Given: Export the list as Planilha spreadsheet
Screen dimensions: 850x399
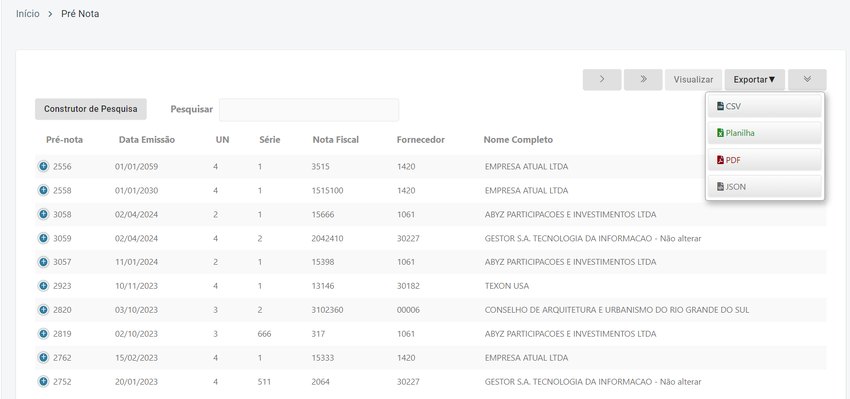Looking at the screenshot, I should (764, 133).
